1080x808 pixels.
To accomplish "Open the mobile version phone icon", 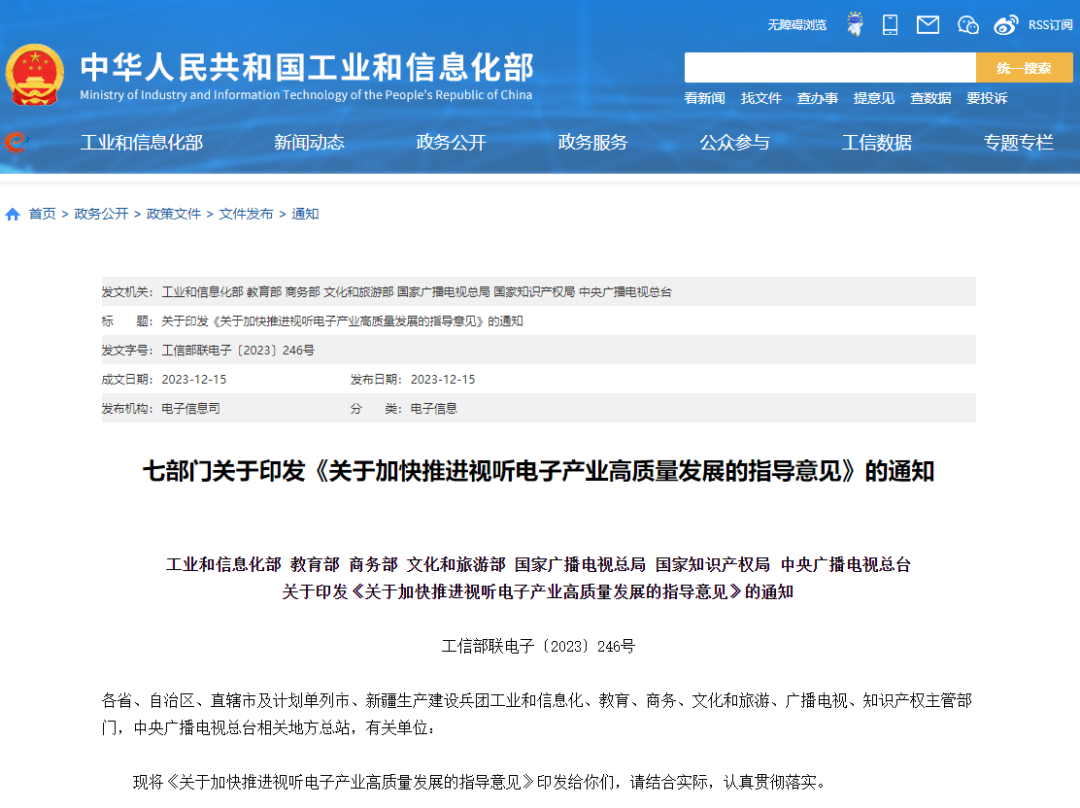I will (890, 25).
